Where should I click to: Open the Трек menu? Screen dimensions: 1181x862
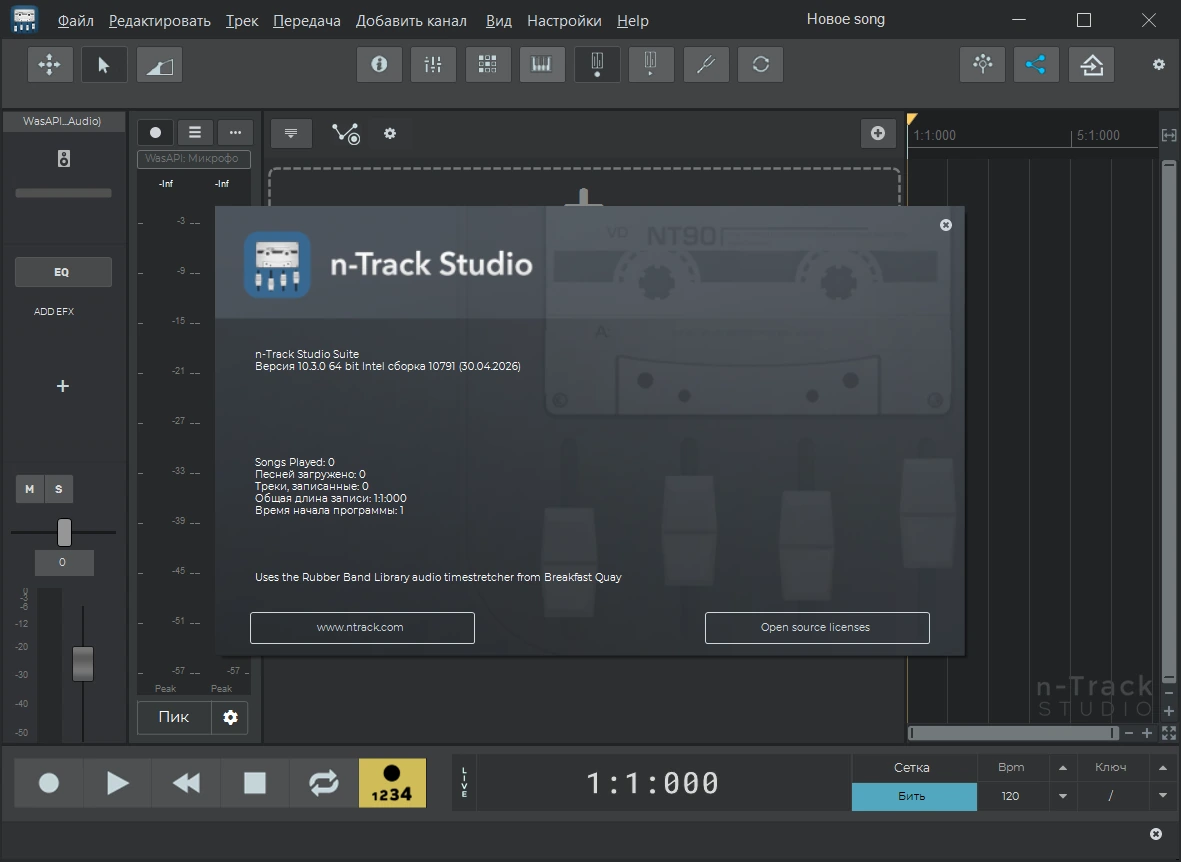click(242, 21)
